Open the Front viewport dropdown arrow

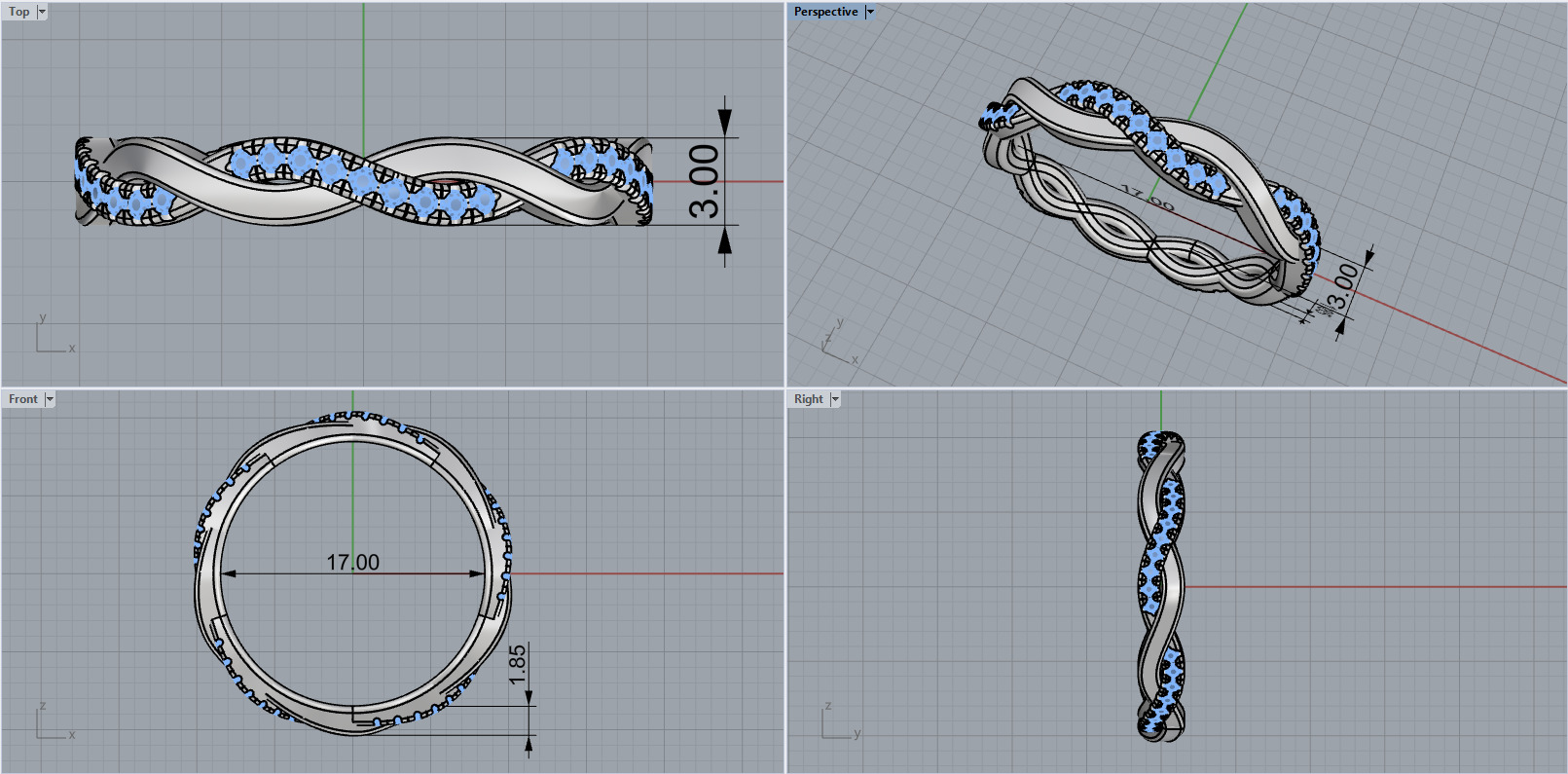[50, 399]
